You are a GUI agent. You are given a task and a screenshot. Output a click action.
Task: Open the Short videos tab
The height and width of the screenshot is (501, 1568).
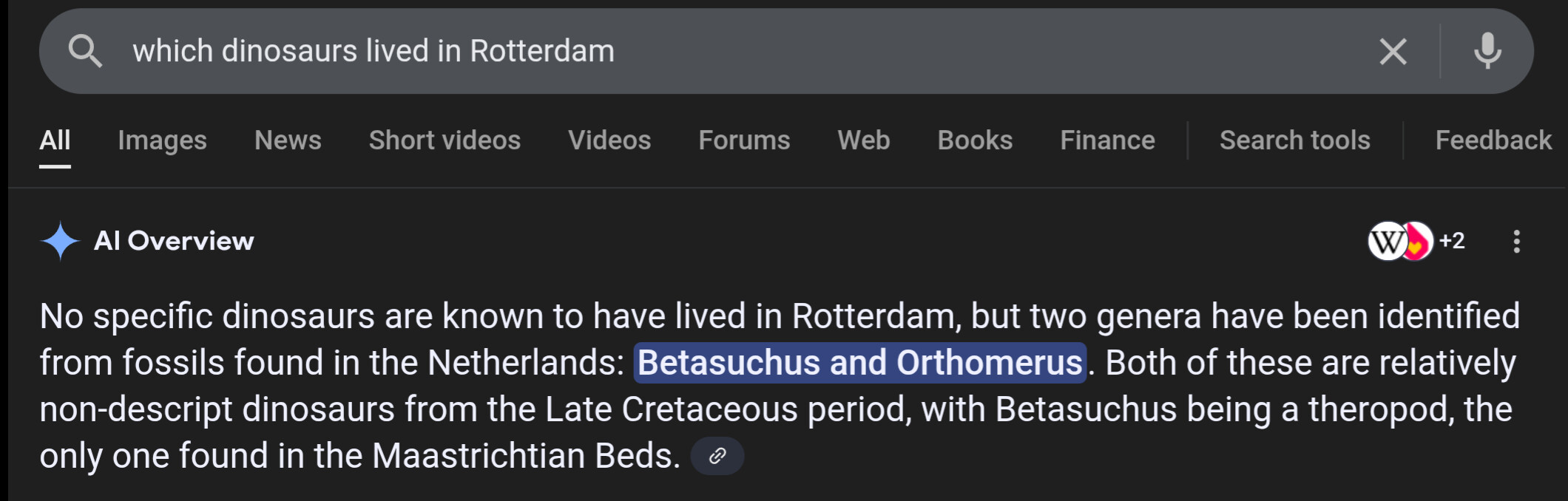point(445,140)
